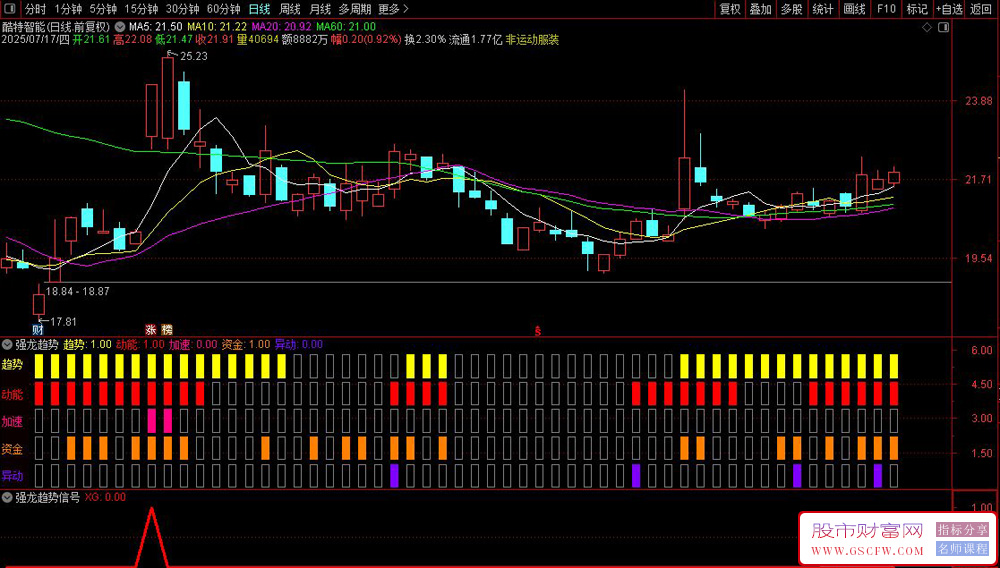Viewport: 1000px width, 568px height.
Task: Add stock with +自选 button
Action: [x=950, y=9]
